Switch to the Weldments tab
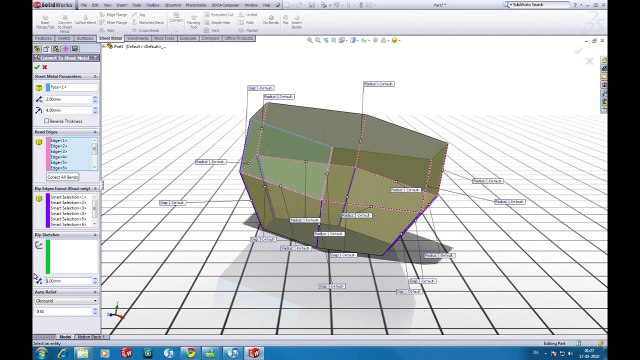 pos(138,38)
